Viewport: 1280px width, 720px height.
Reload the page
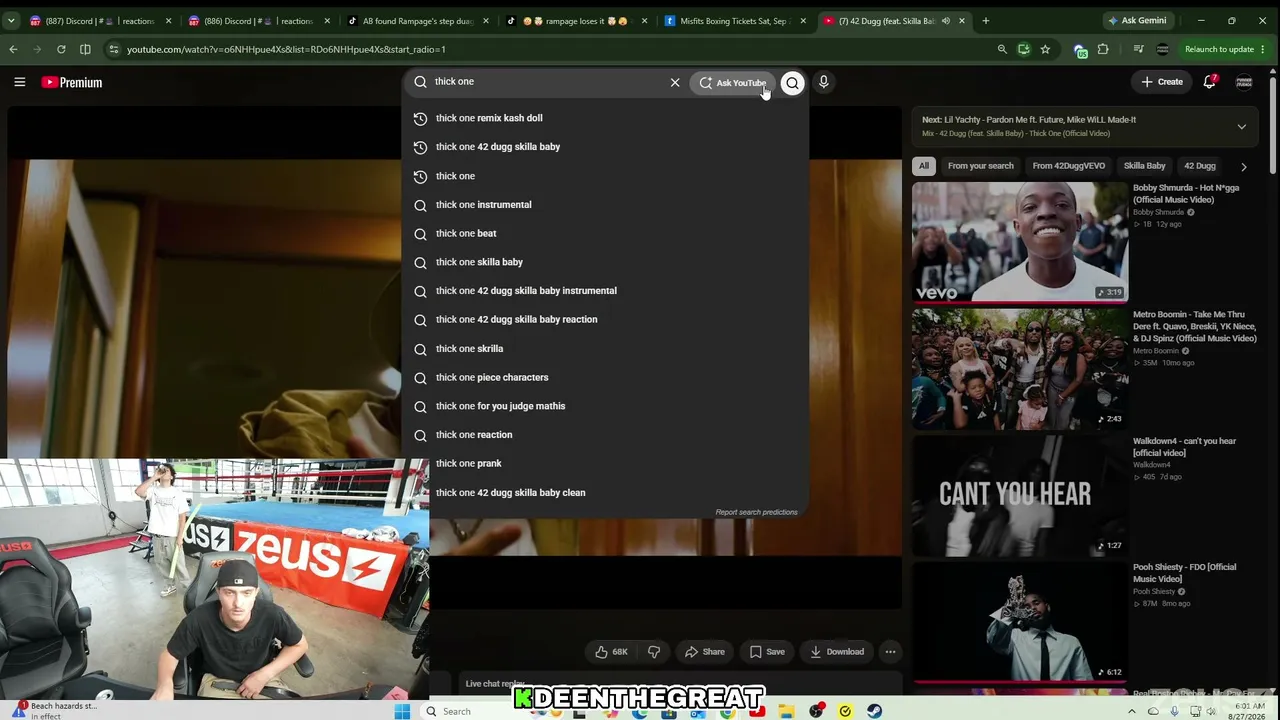tap(61, 49)
